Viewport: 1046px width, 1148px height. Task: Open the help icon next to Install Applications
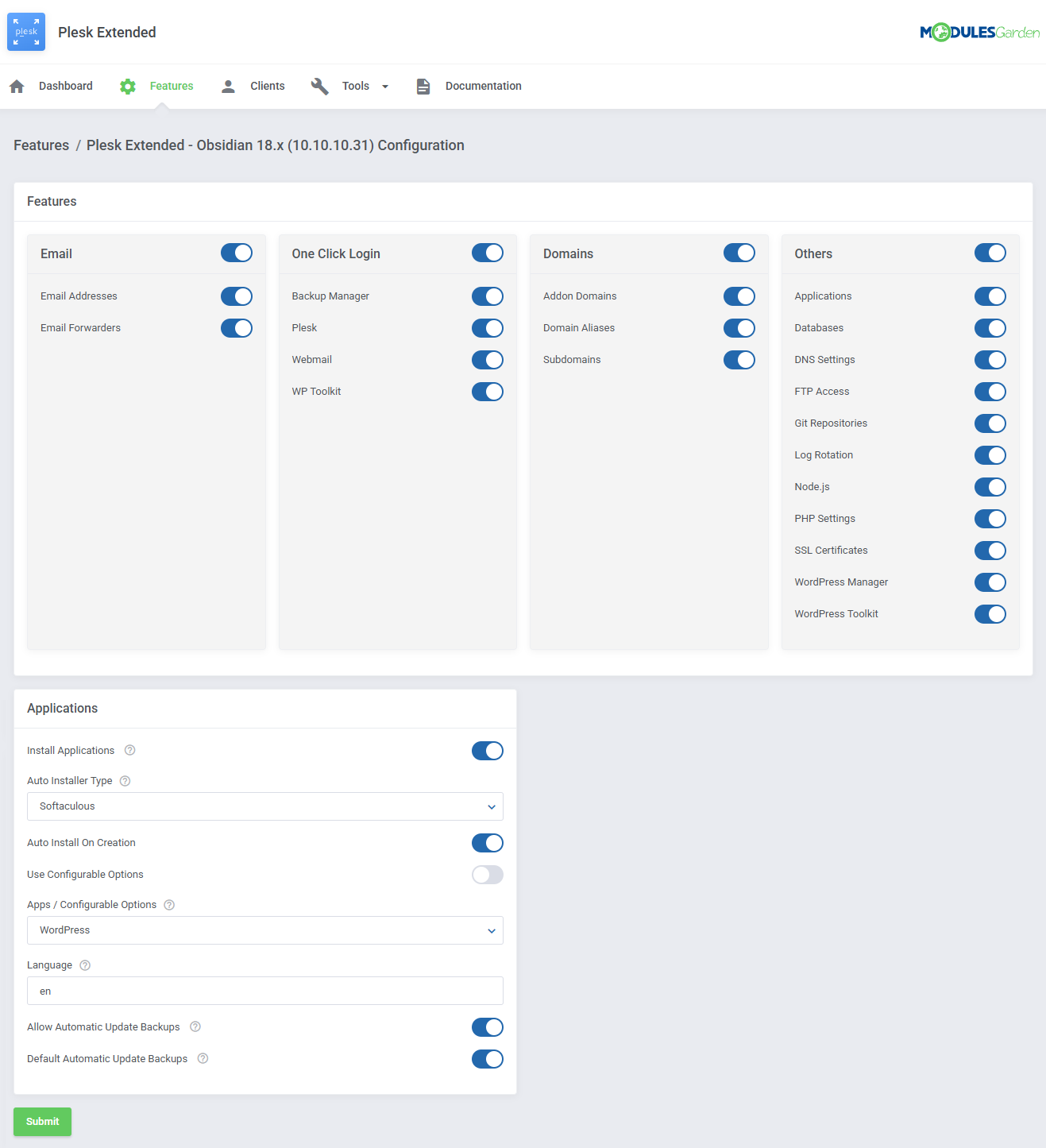coord(129,750)
